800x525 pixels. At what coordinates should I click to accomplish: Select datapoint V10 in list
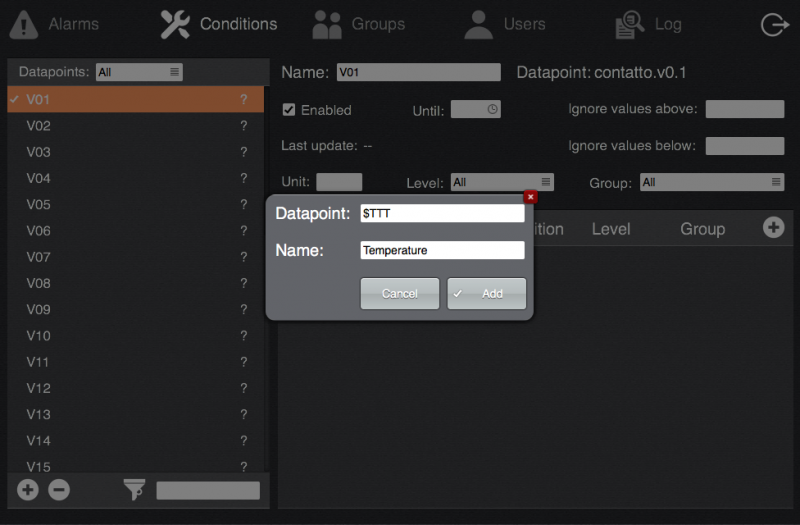pos(136,336)
